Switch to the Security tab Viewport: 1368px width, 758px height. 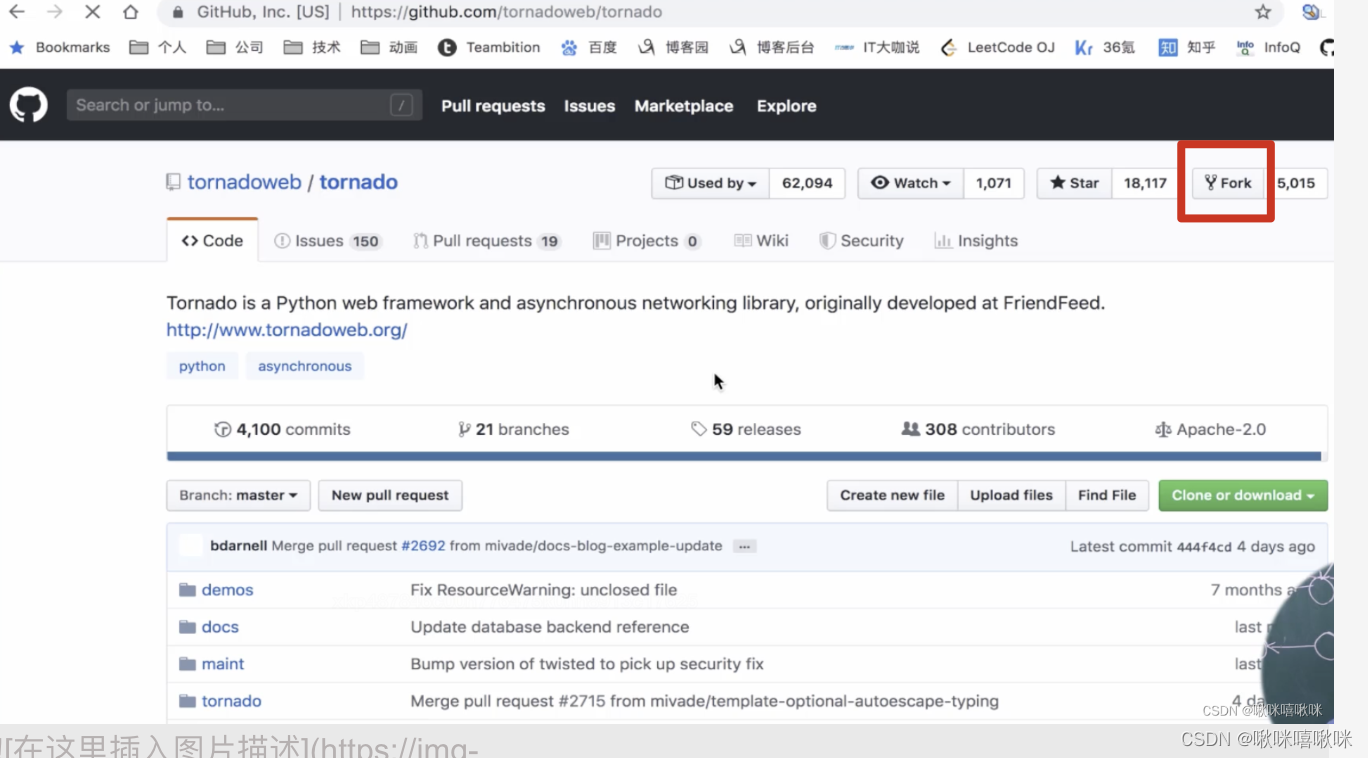861,241
